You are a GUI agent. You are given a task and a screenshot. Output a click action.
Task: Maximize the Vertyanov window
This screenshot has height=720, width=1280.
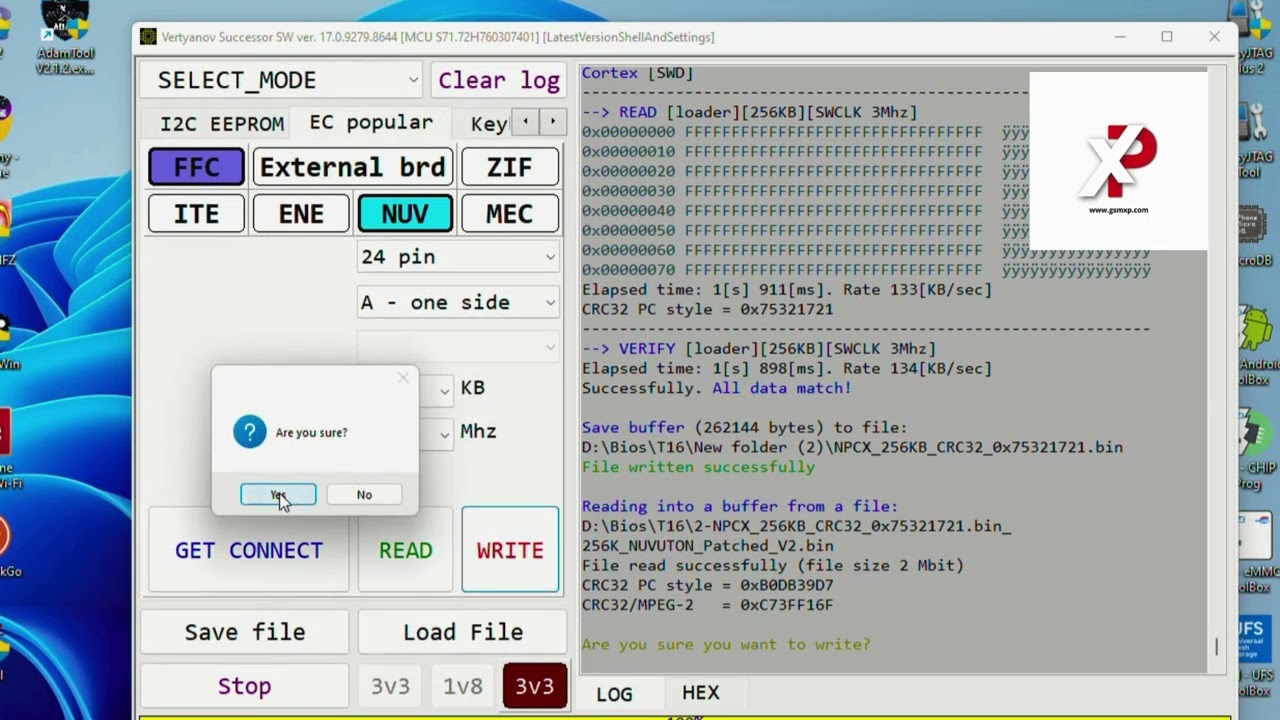1166,37
